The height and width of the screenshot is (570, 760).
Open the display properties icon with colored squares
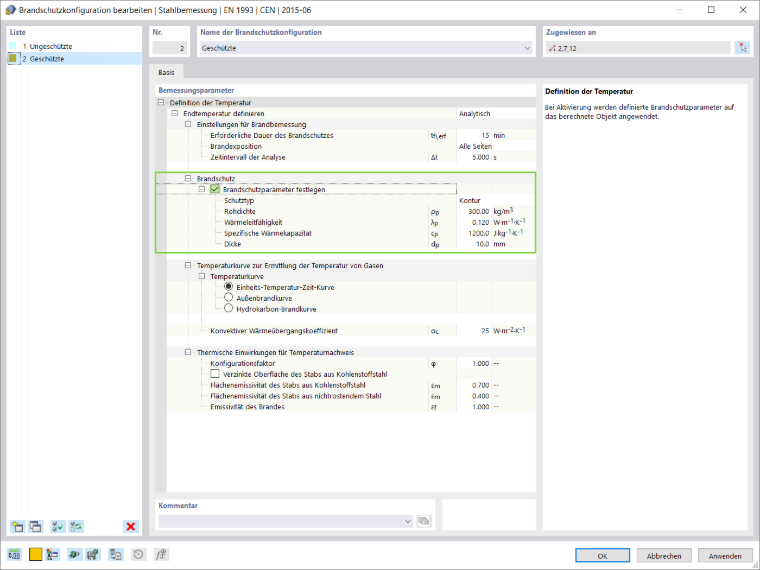[52, 554]
